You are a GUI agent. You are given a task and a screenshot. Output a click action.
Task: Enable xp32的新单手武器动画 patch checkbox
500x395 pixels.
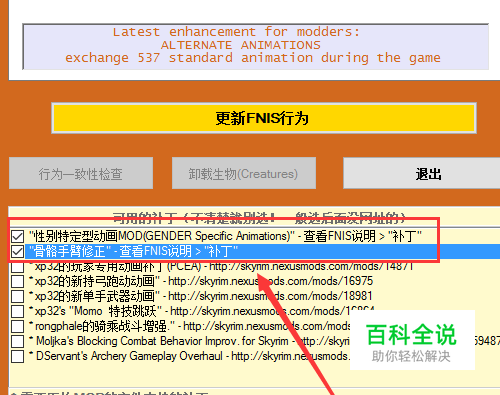[17, 296]
